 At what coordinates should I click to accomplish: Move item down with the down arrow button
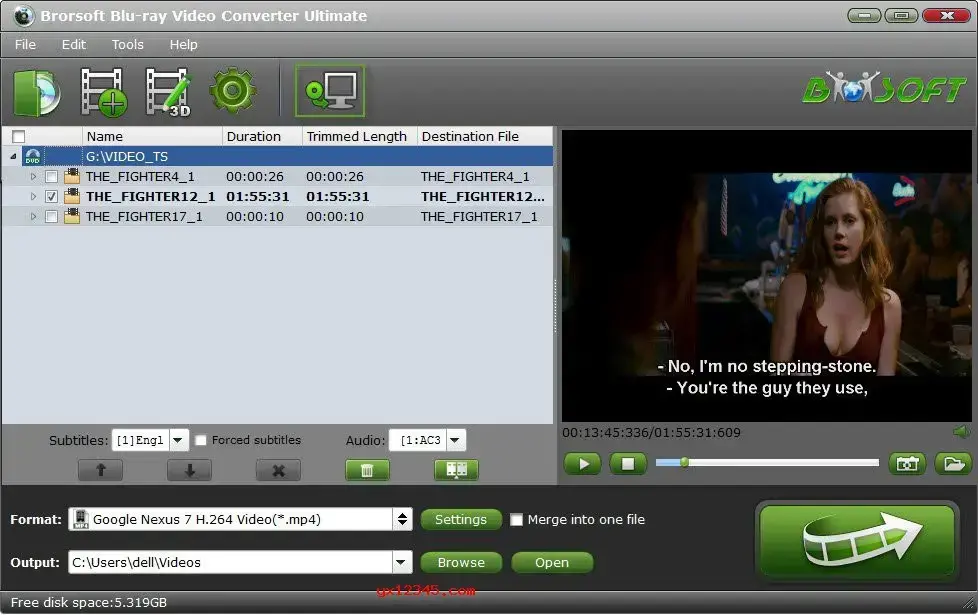[190, 470]
